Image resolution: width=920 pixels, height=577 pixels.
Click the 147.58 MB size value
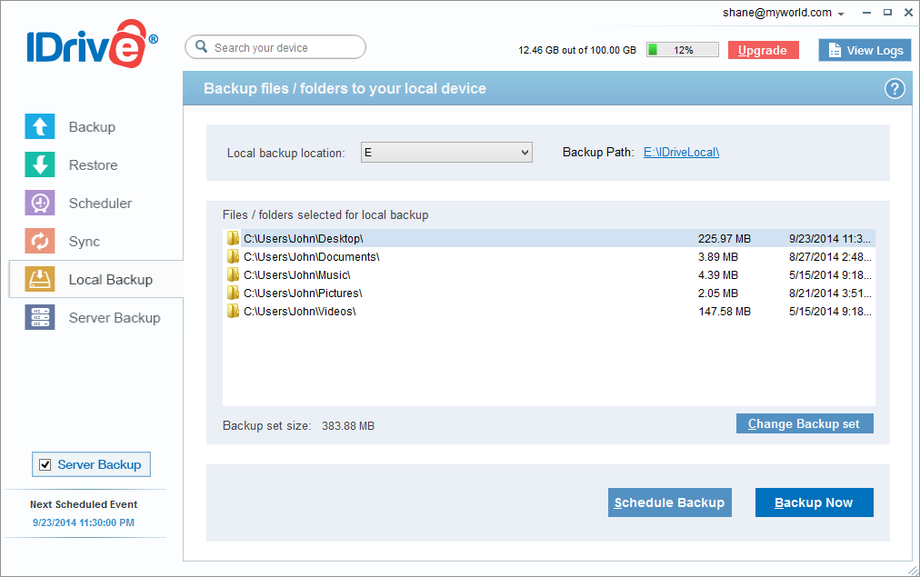pyautogui.click(x=725, y=312)
